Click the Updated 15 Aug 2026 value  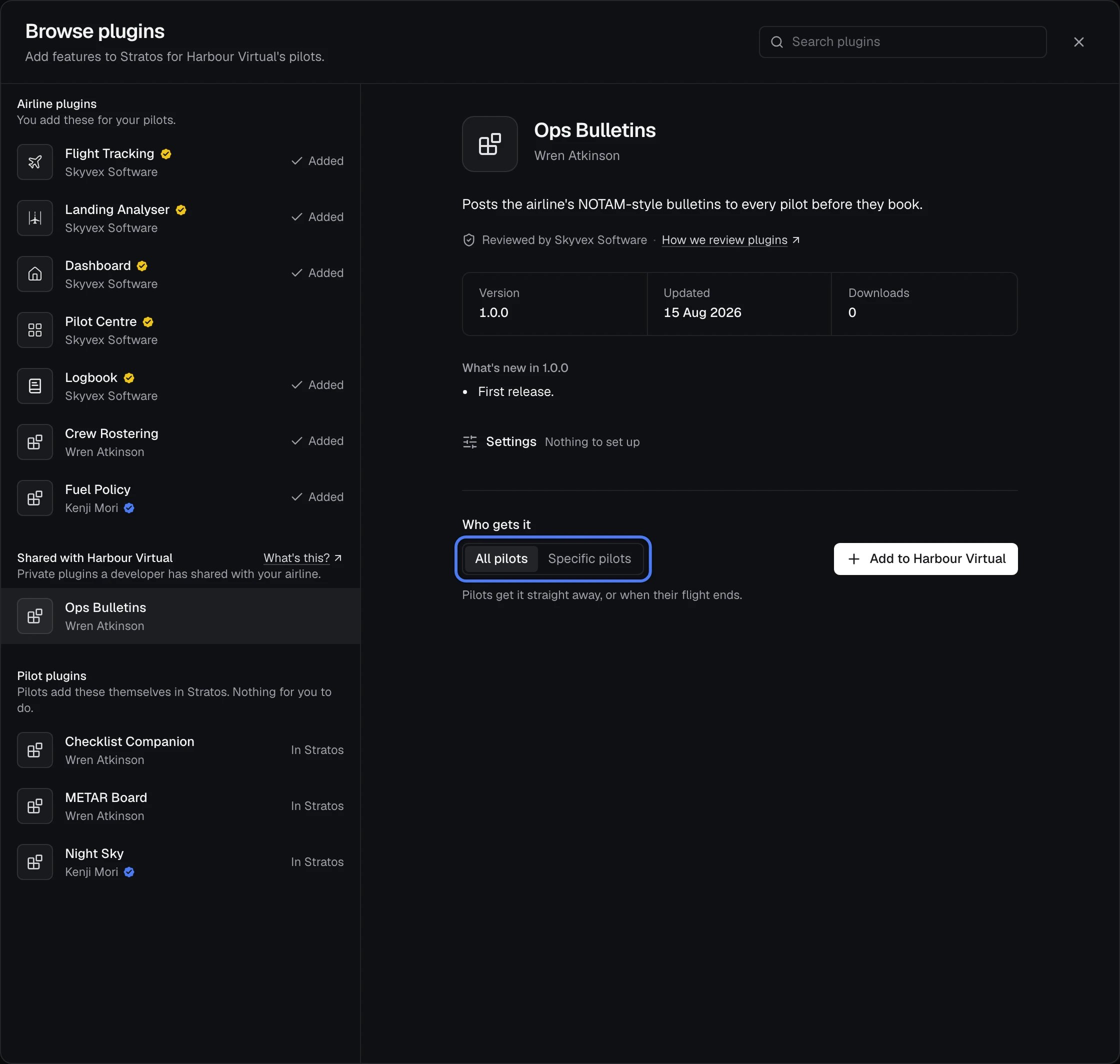click(x=702, y=313)
